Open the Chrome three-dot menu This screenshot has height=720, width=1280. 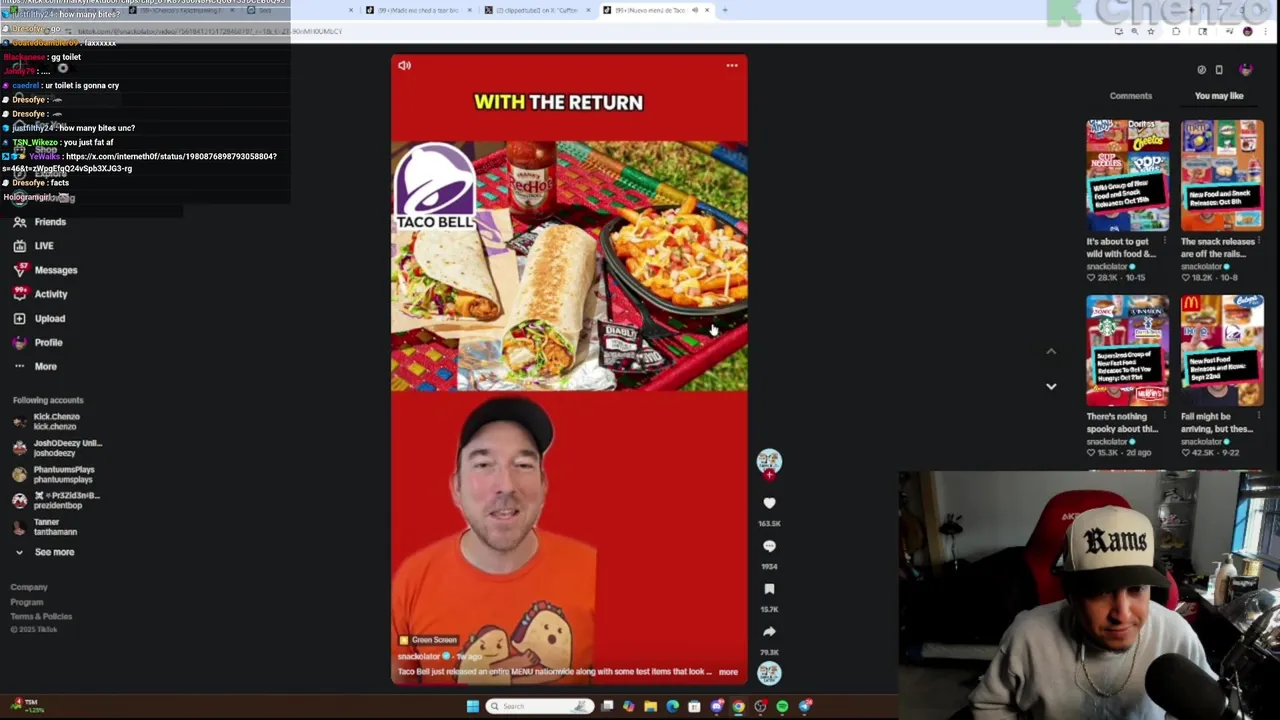coord(1265,31)
